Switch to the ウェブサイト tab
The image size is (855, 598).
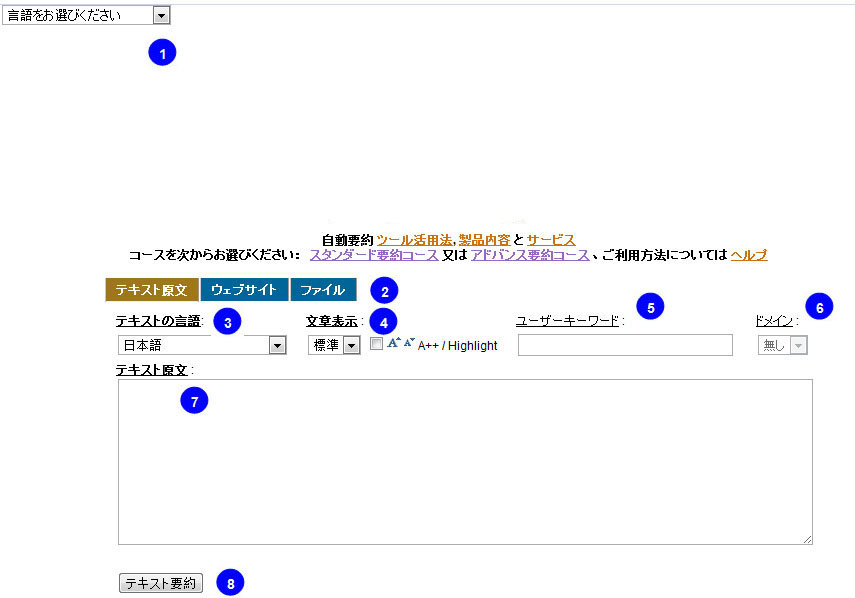244,289
